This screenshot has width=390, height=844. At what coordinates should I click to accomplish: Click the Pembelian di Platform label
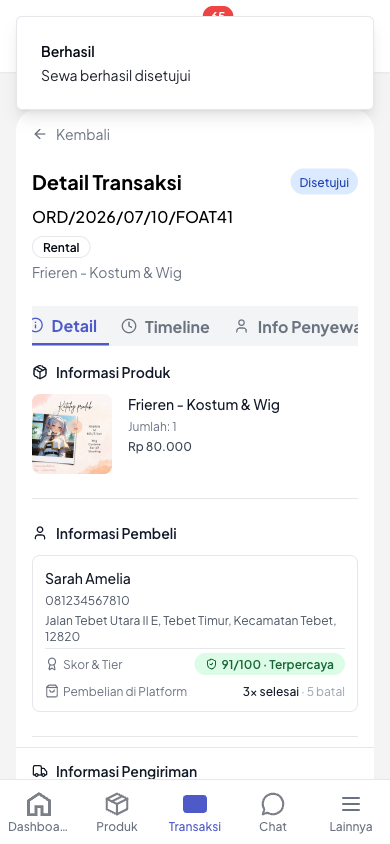125,692
